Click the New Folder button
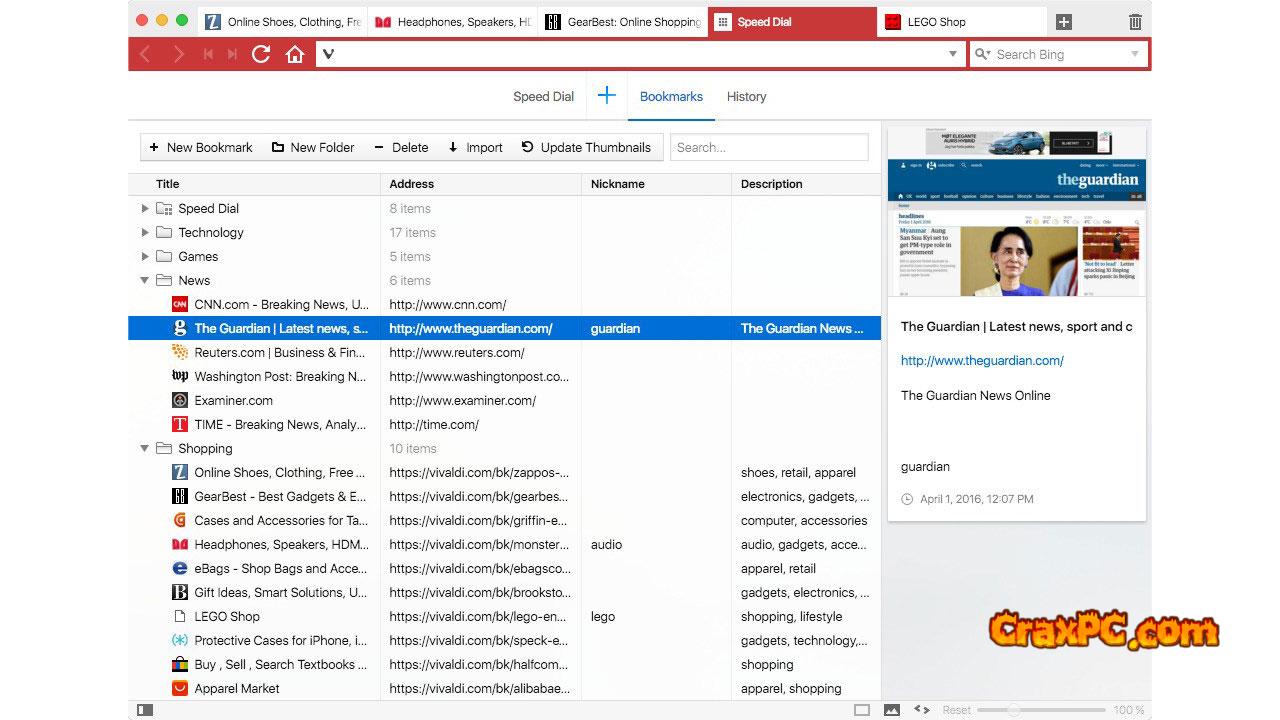This screenshot has height=720, width=1280. coord(313,147)
